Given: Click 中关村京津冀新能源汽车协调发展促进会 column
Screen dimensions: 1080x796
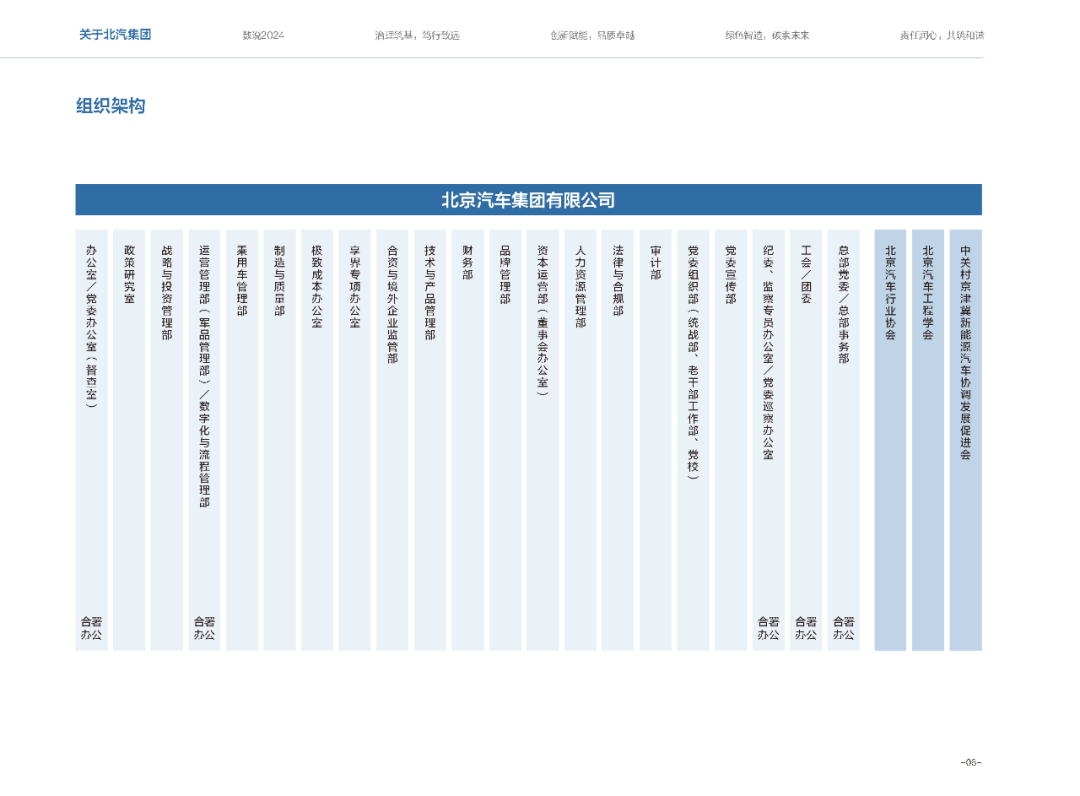Looking at the screenshot, I should click(x=966, y=440).
